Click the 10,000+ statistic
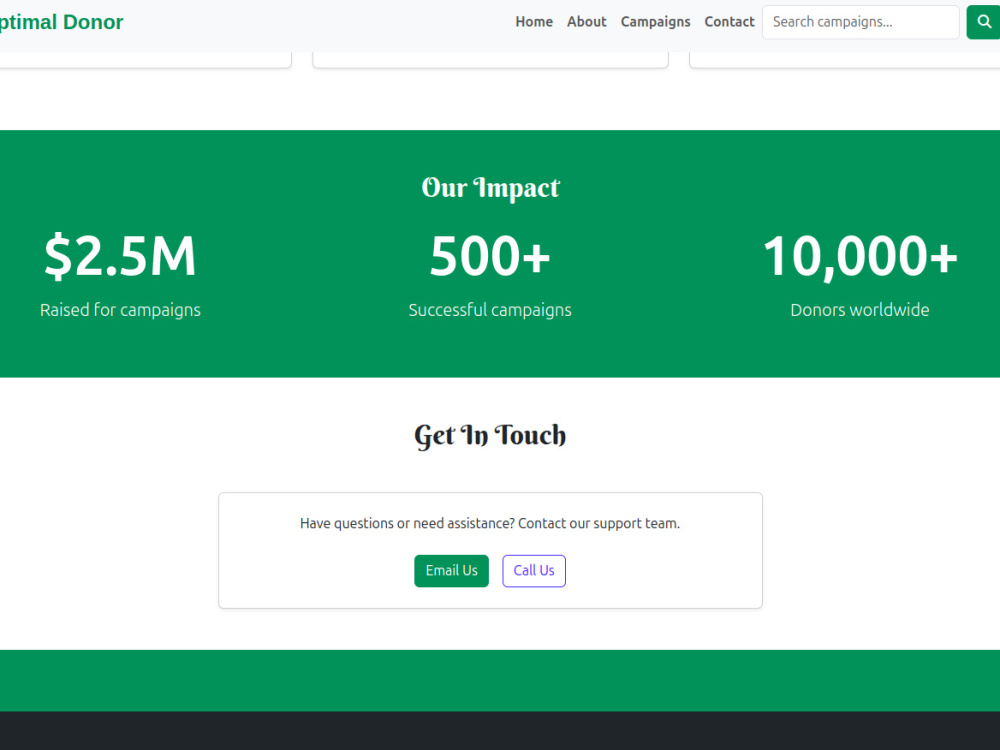The width and height of the screenshot is (1000, 750). coord(860,256)
